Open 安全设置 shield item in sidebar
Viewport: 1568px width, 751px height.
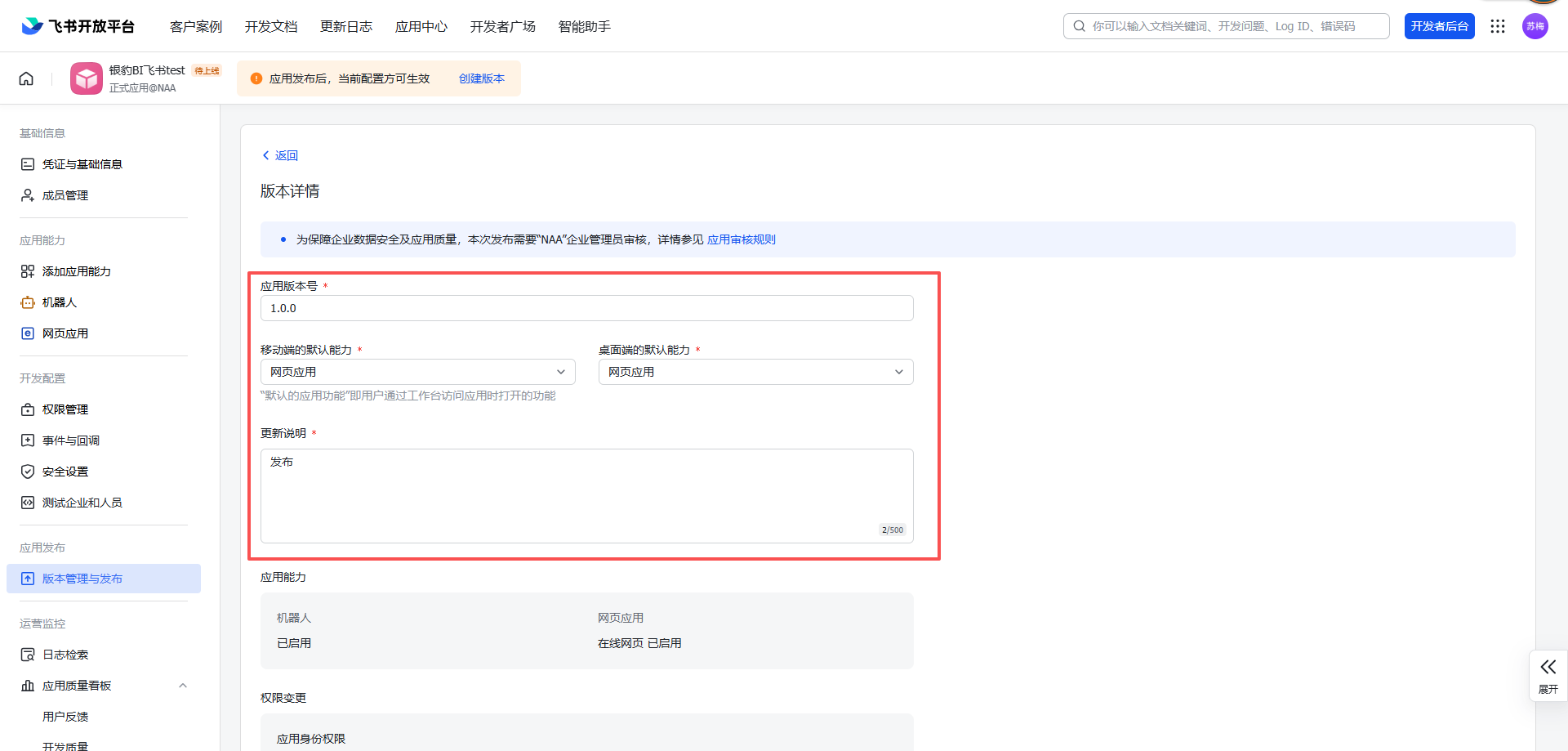tap(65, 472)
